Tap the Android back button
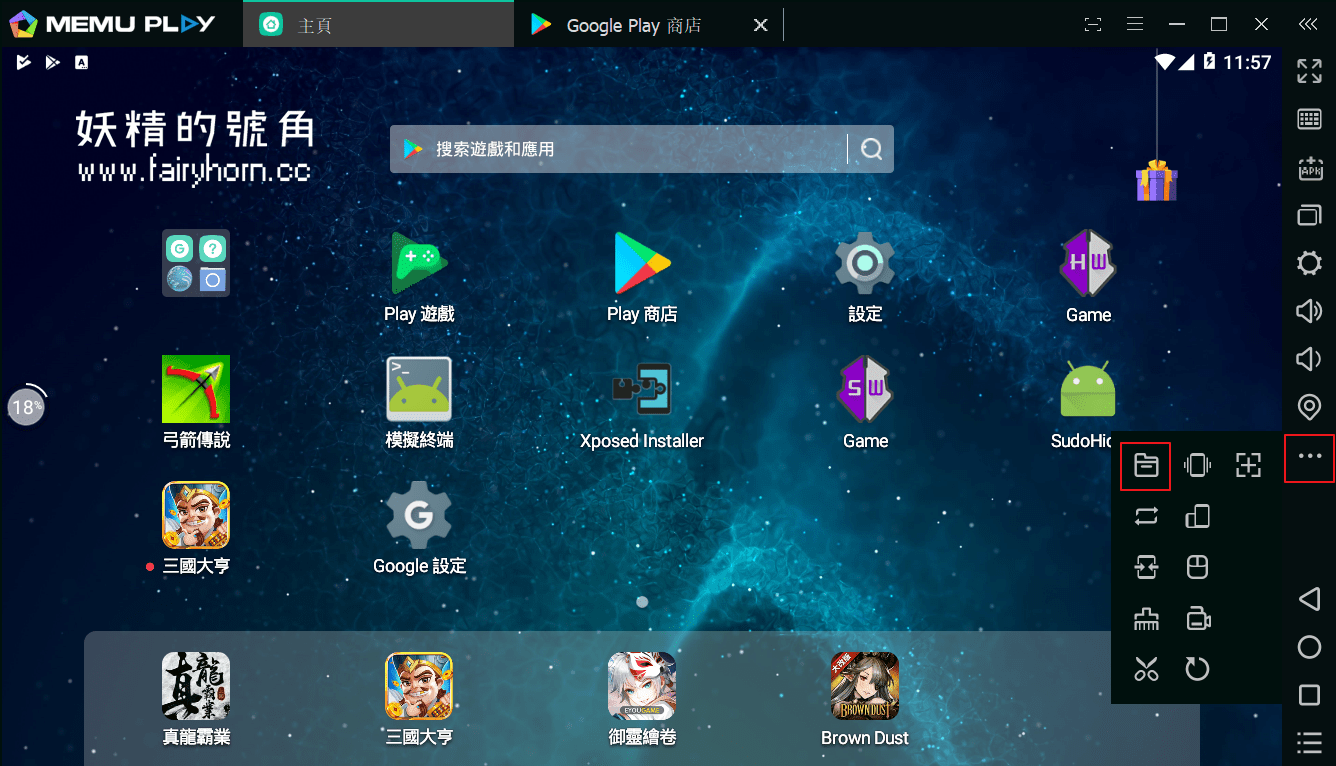This screenshot has width=1336, height=766. 1309,599
